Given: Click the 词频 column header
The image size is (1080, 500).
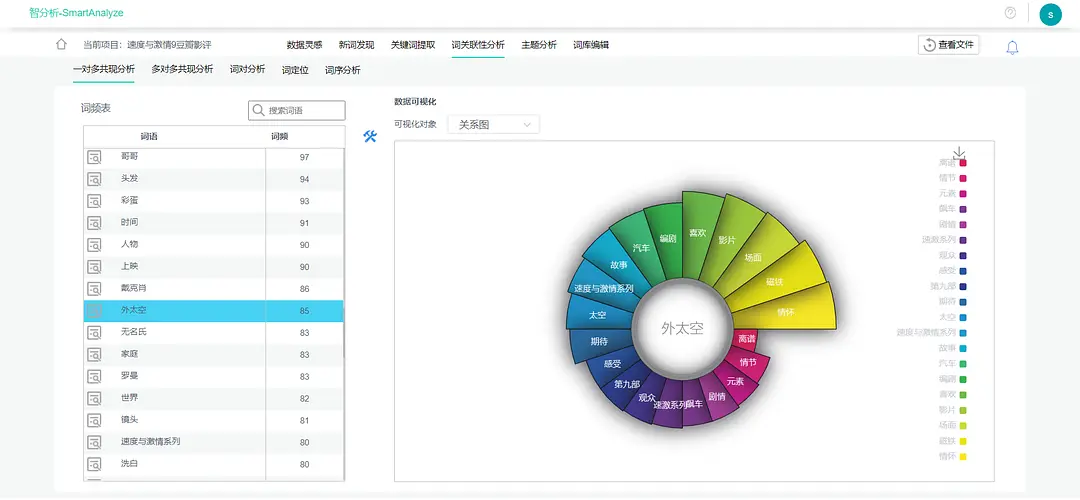Looking at the screenshot, I should click(x=280, y=136).
